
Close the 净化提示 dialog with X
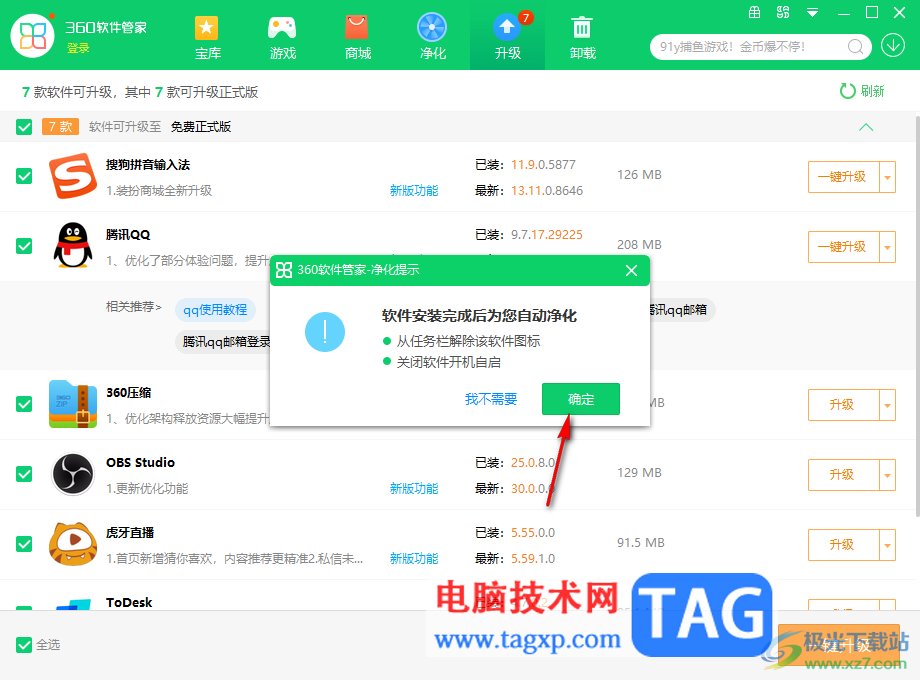[631, 270]
